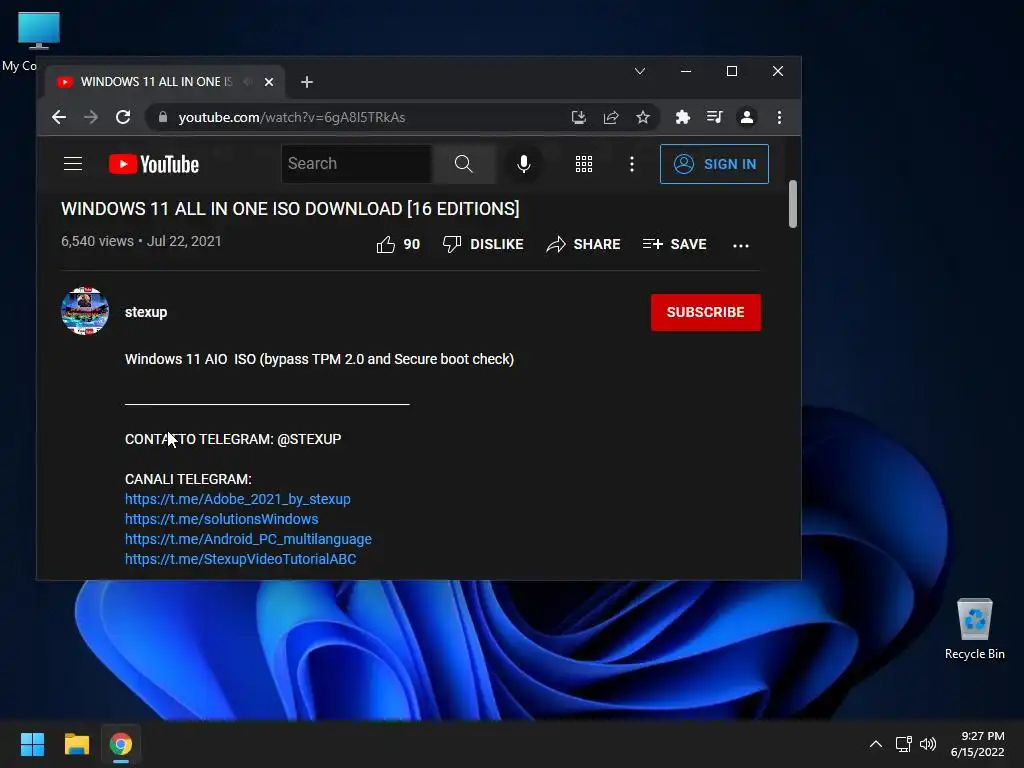Go back with Chrome back arrow
Screen dimensions: 1024x768
(59, 117)
